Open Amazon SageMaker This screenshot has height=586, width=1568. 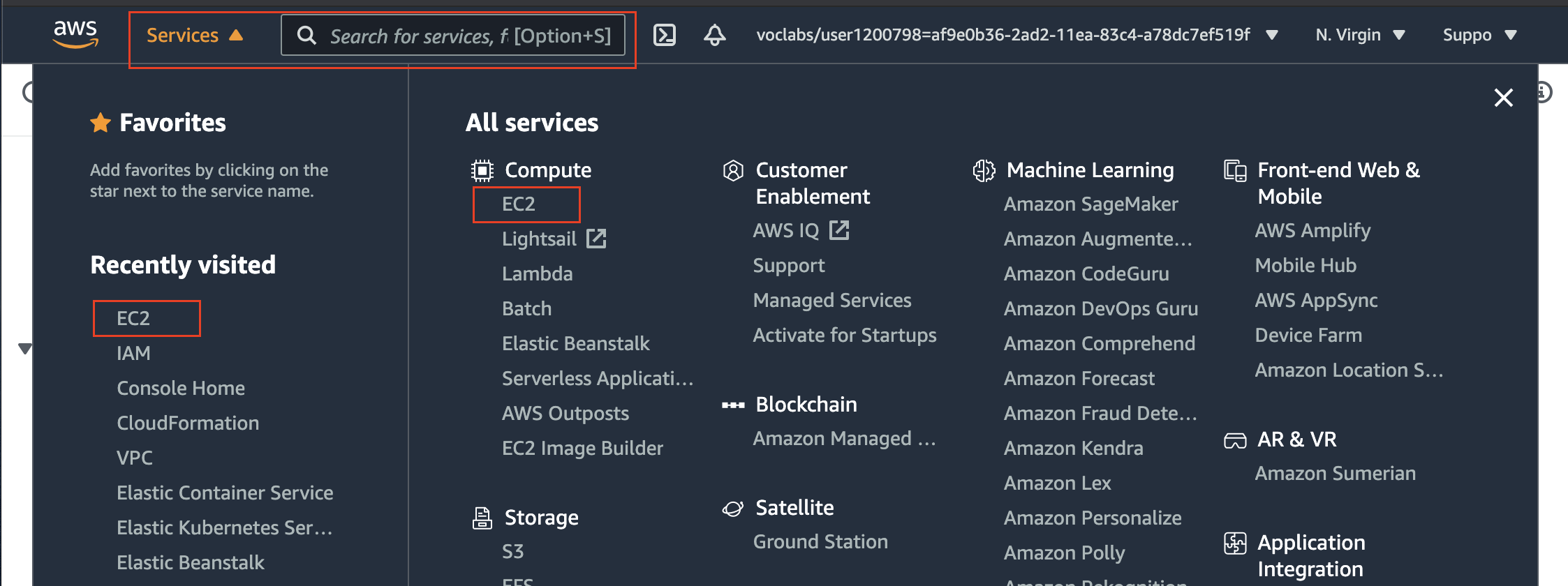pyautogui.click(x=1090, y=204)
